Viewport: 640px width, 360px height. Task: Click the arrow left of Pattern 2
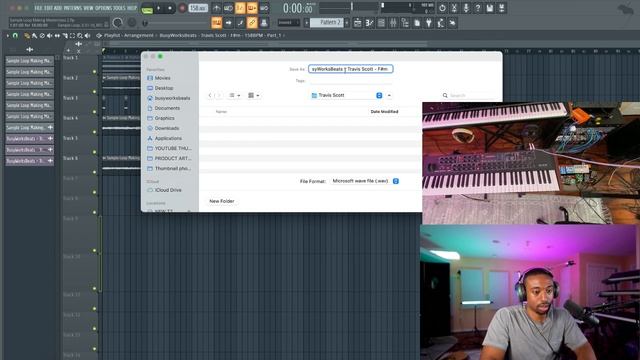coord(306,22)
